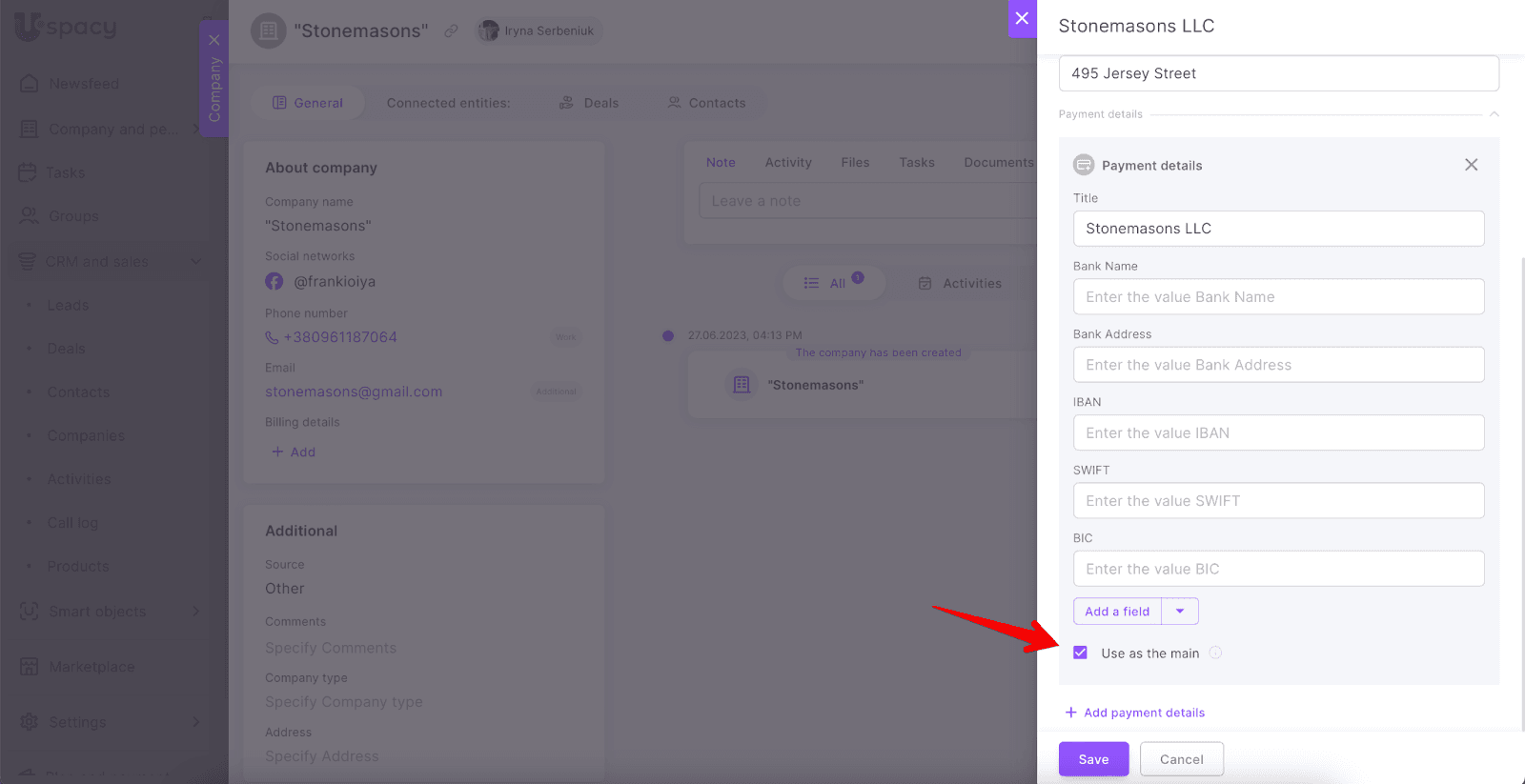Close the Stonemasons LLC side panel
The height and width of the screenshot is (784, 1525).
[1022, 18]
